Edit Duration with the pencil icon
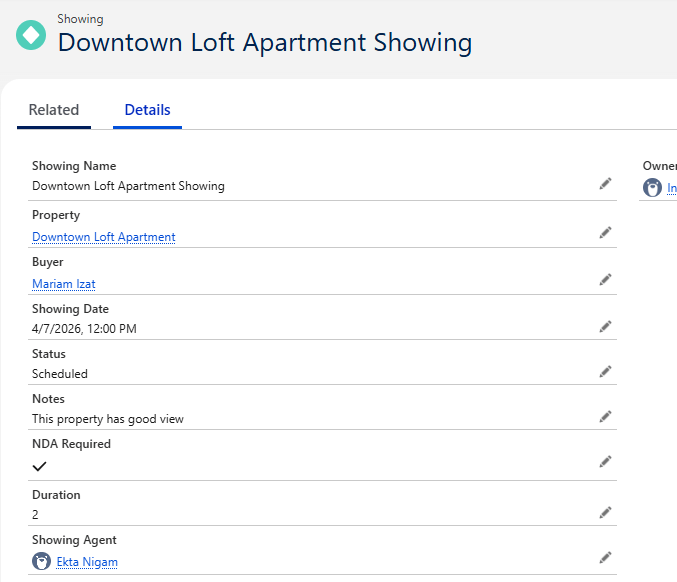The height and width of the screenshot is (582, 677). [x=605, y=512]
